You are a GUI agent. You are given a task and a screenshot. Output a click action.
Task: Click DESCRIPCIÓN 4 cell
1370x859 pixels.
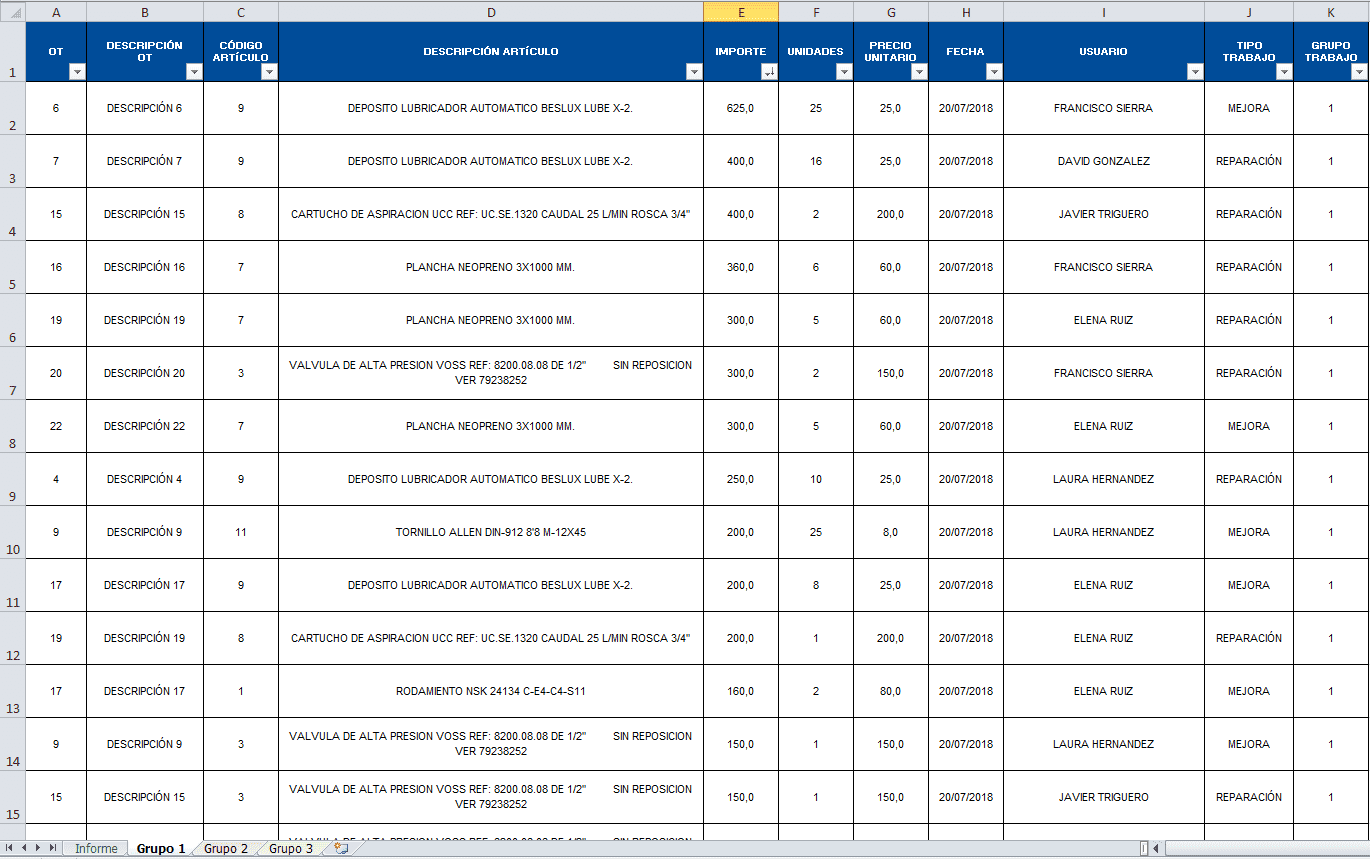click(x=145, y=479)
